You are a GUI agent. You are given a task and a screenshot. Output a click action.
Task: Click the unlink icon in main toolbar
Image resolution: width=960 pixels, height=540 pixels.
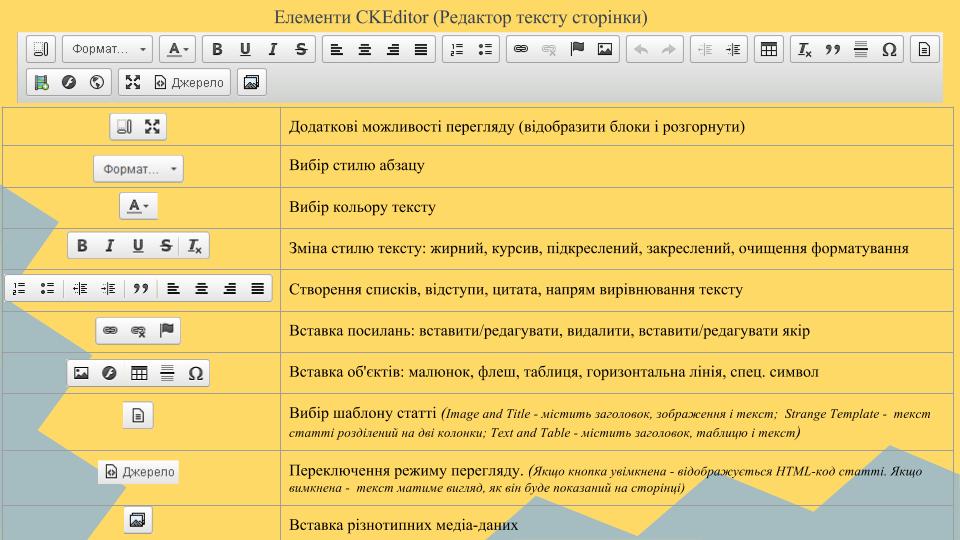(x=549, y=49)
